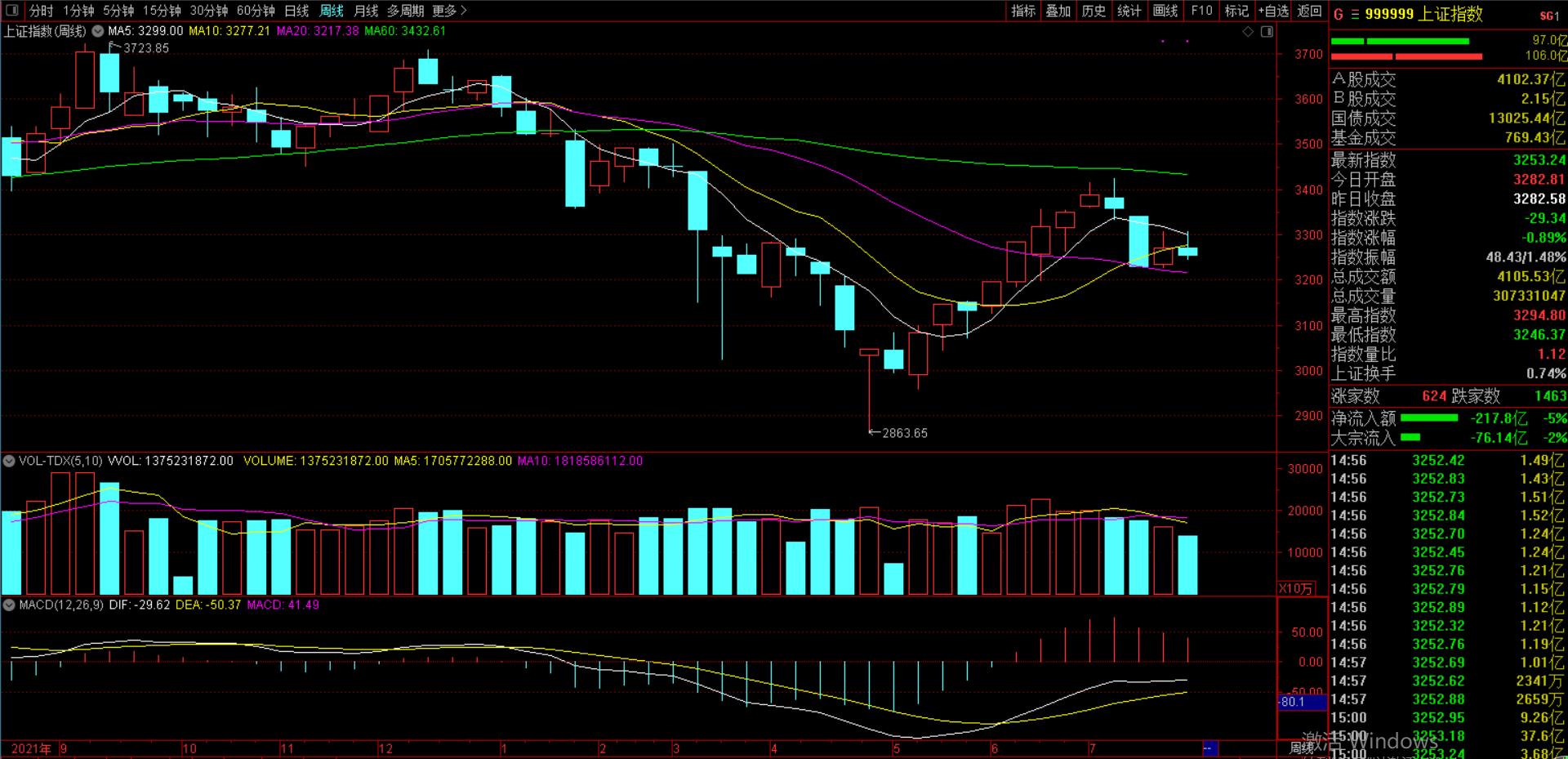
Task: Click the 上证指数(周线) chart title
Action: tap(45, 31)
